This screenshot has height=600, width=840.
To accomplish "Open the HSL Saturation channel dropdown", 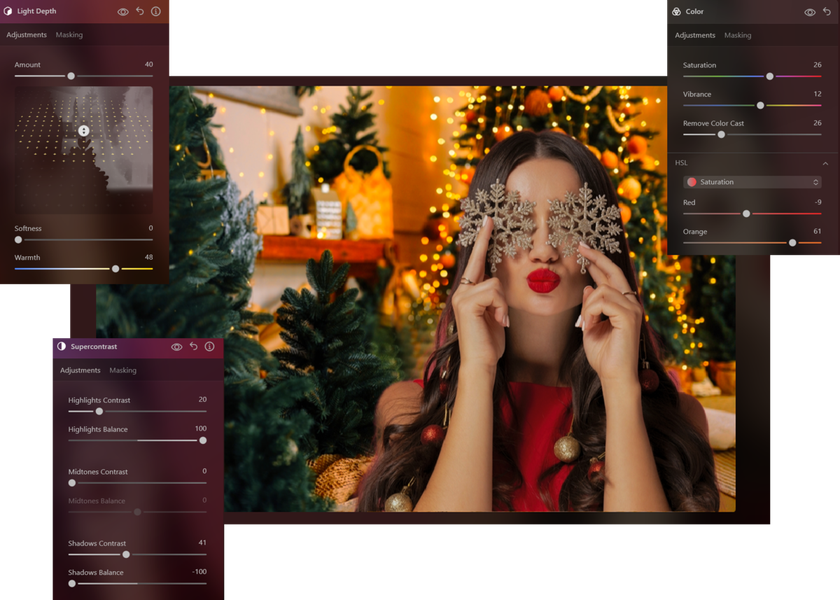I will tap(751, 182).
